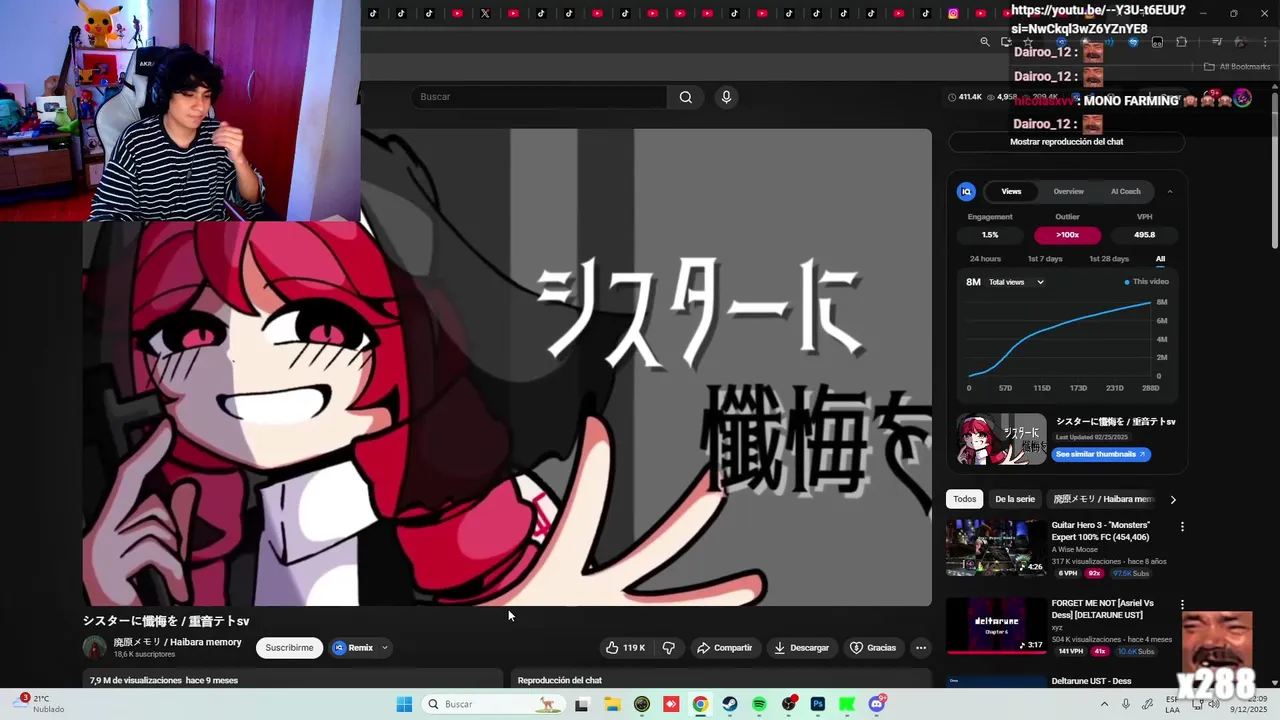The image size is (1280, 720).
Task: Click the Compartir share button
Action: click(x=724, y=648)
